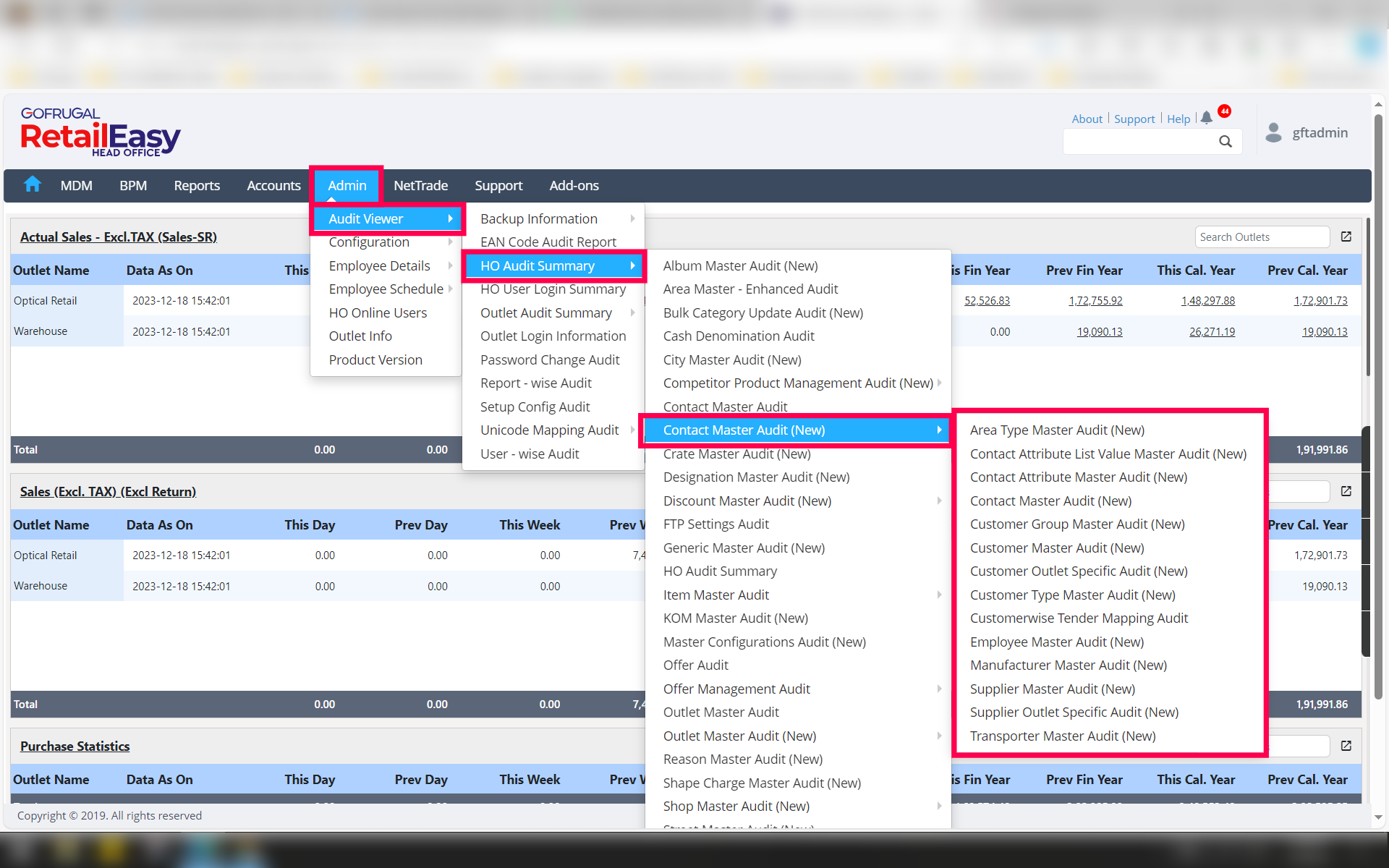Open Sales Excl Return panel pop-out icon

[x=1346, y=491]
